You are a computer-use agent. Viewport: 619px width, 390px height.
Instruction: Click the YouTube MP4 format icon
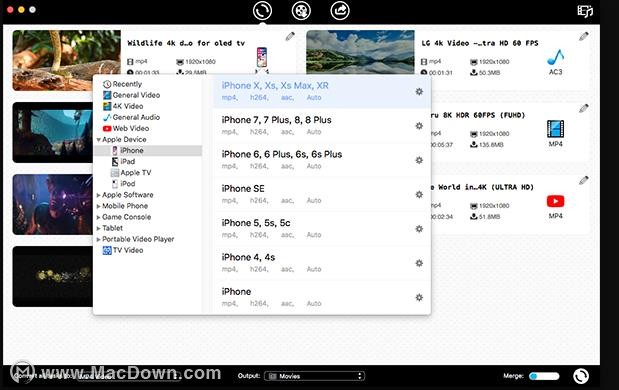[555, 201]
